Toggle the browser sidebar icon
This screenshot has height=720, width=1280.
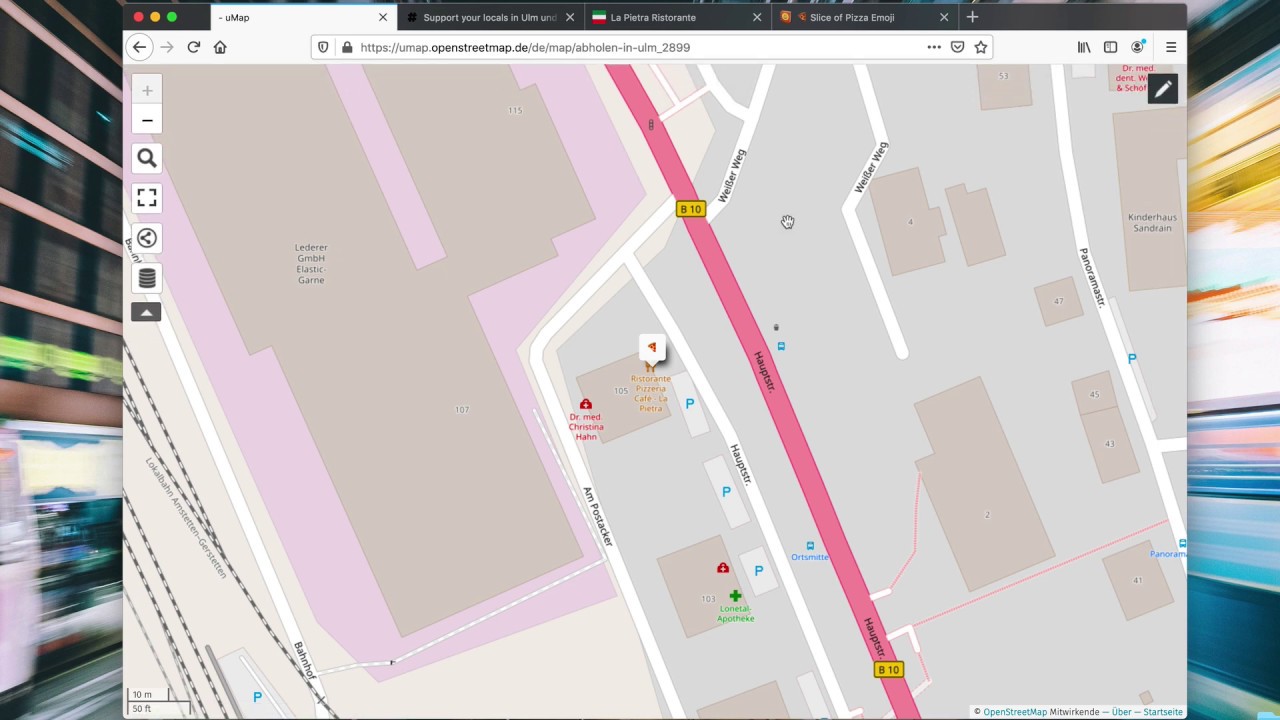pyautogui.click(x=1110, y=47)
